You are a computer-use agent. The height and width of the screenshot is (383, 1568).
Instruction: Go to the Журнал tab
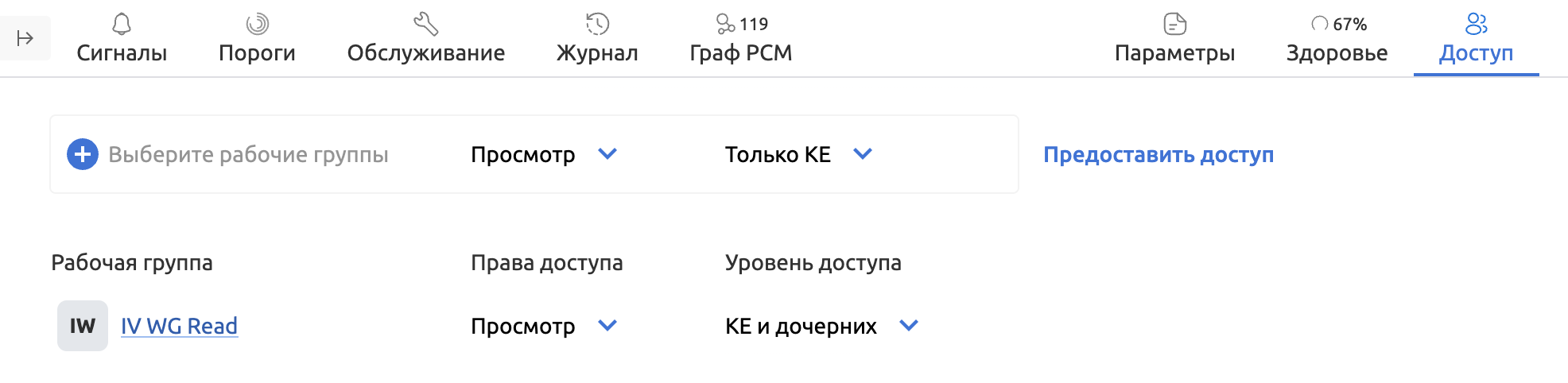(597, 52)
